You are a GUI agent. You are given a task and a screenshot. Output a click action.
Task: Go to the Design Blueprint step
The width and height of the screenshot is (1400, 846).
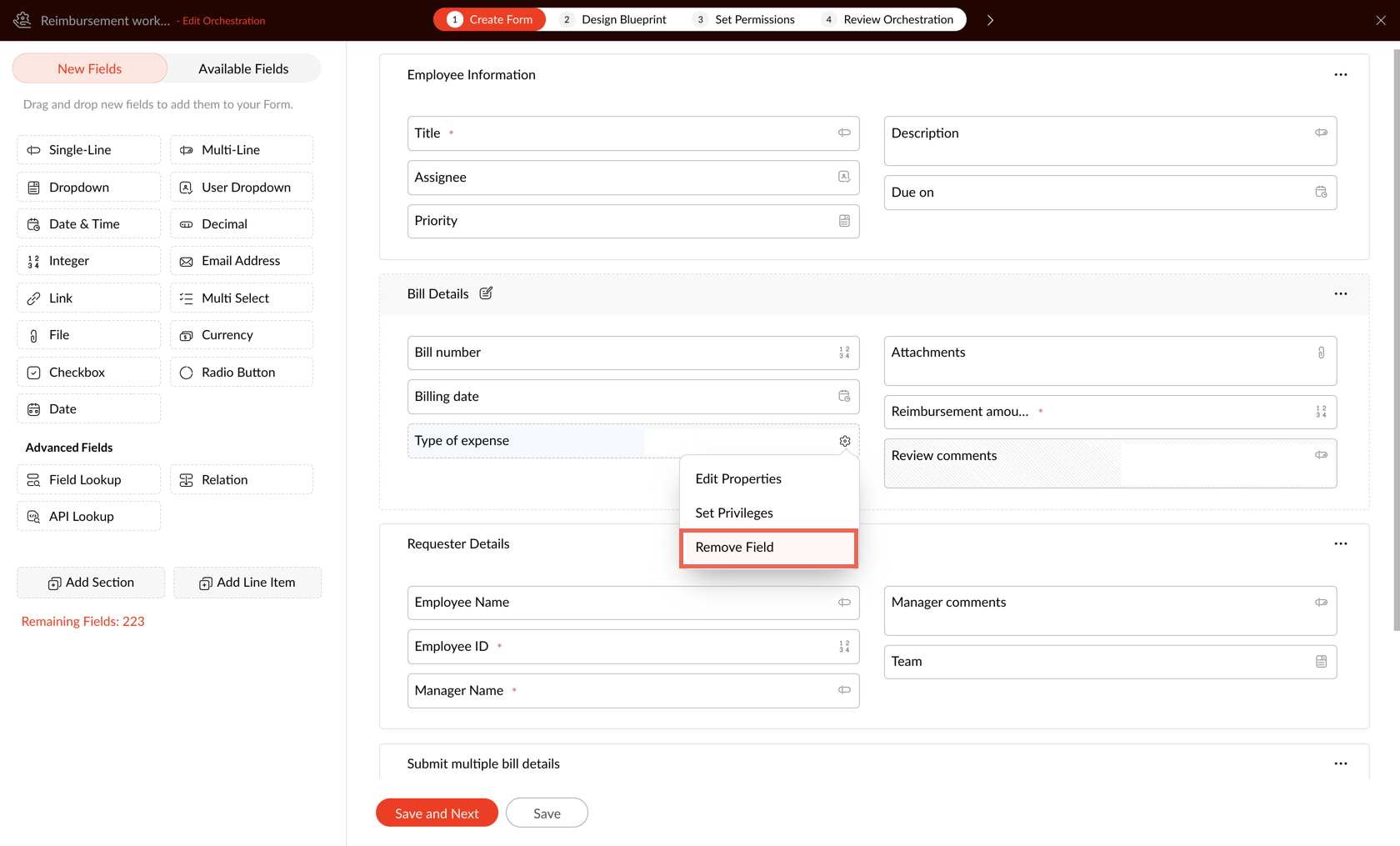click(615, 20)
